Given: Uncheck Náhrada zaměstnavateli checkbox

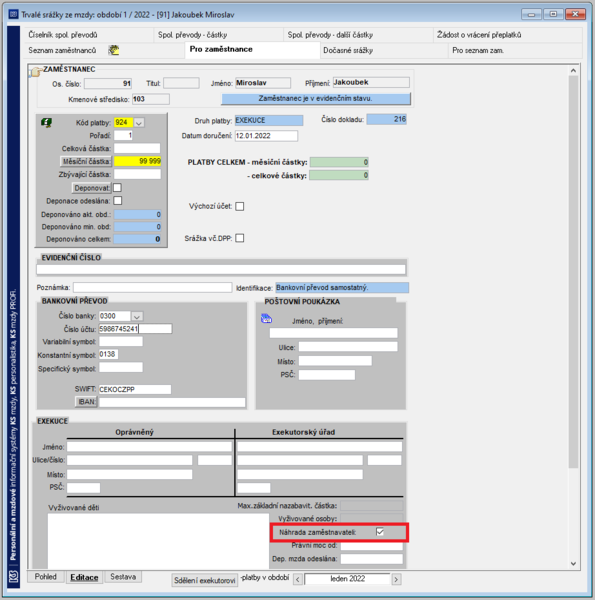Looking at the screenshot, I should (x=380, y=532).
